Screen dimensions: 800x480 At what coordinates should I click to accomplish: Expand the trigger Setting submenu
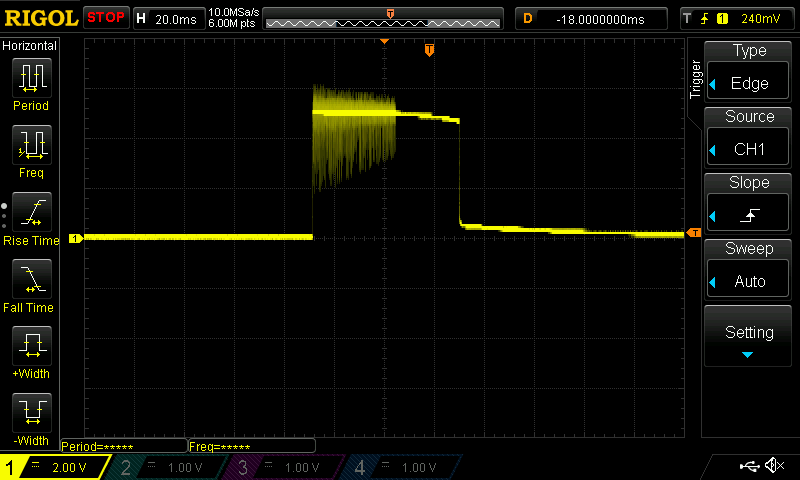click(x=748, y=336)
